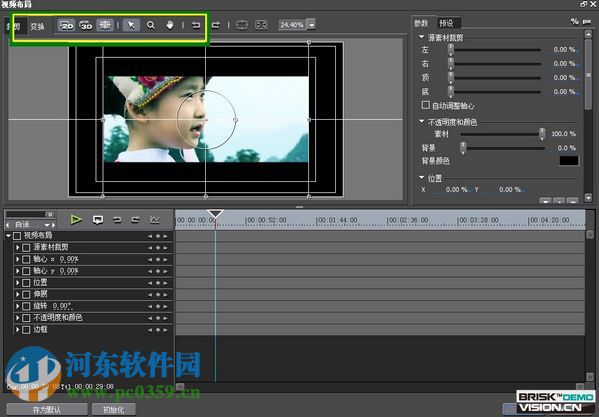This screenshot has height=417, width=599.
Task: Switch to 2D layout mode
Action: (x=66, y=25)
